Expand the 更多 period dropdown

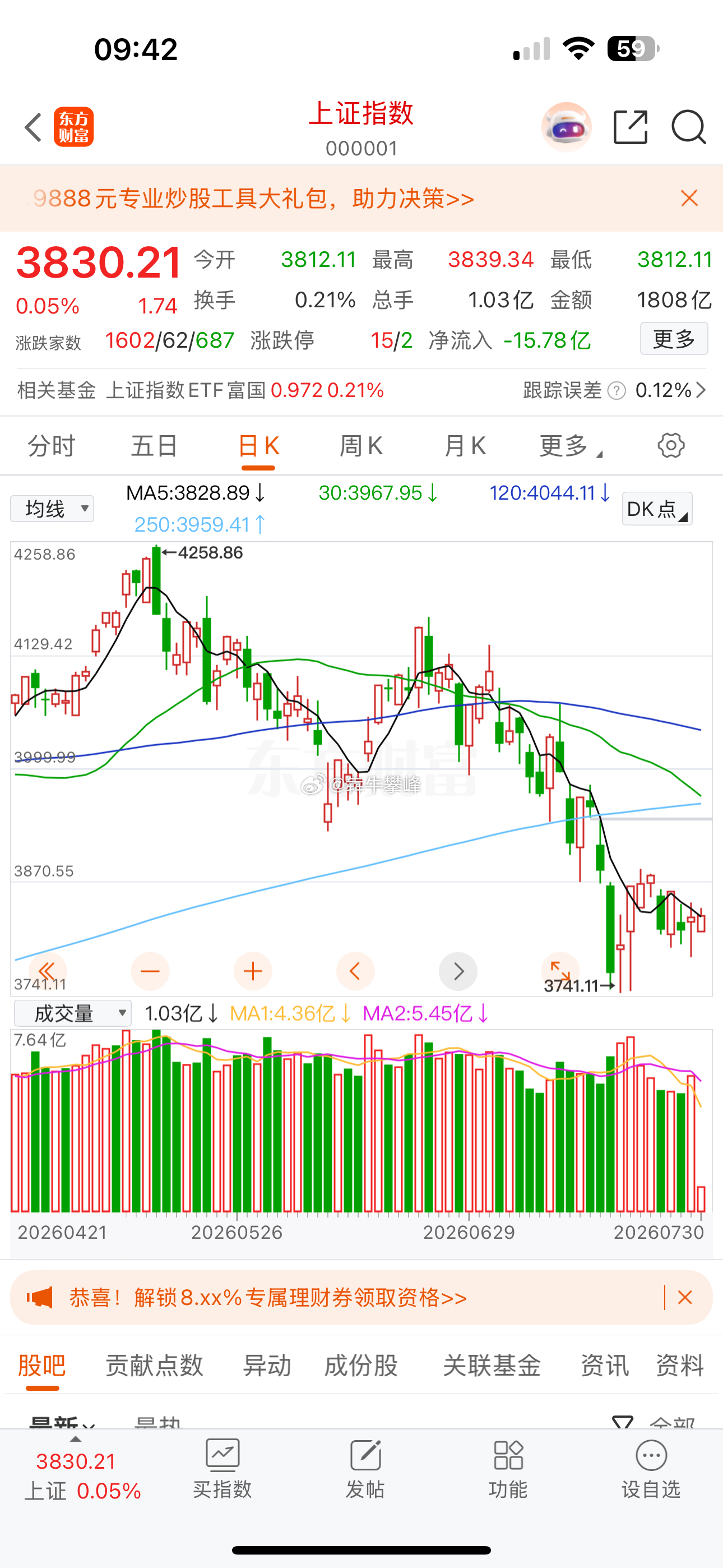pyautogui.click(x=570, y=446)
